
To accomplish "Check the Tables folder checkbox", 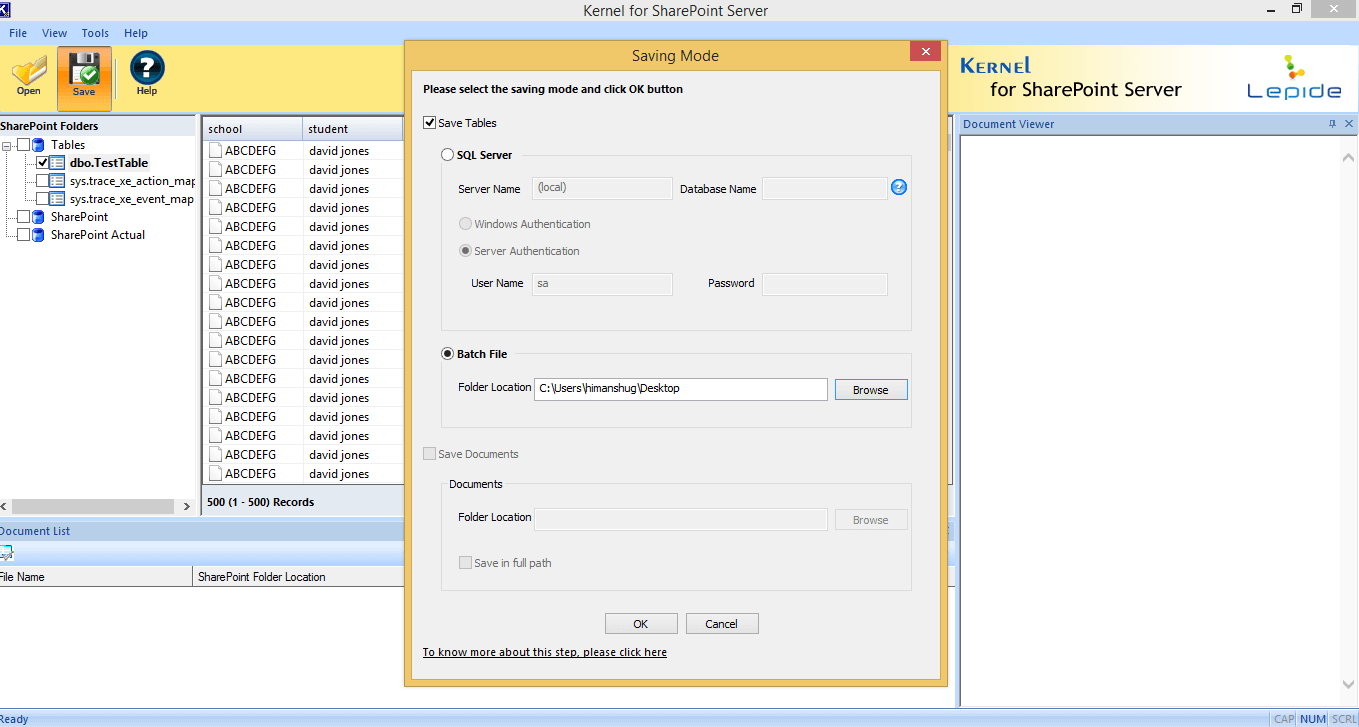I will click(24, 145).
